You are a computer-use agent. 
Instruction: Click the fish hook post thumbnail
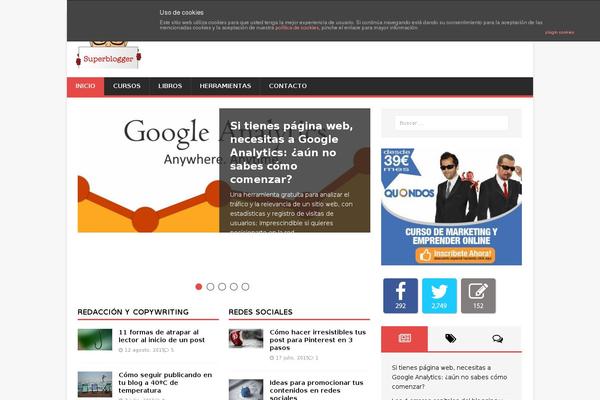point(95,340)
